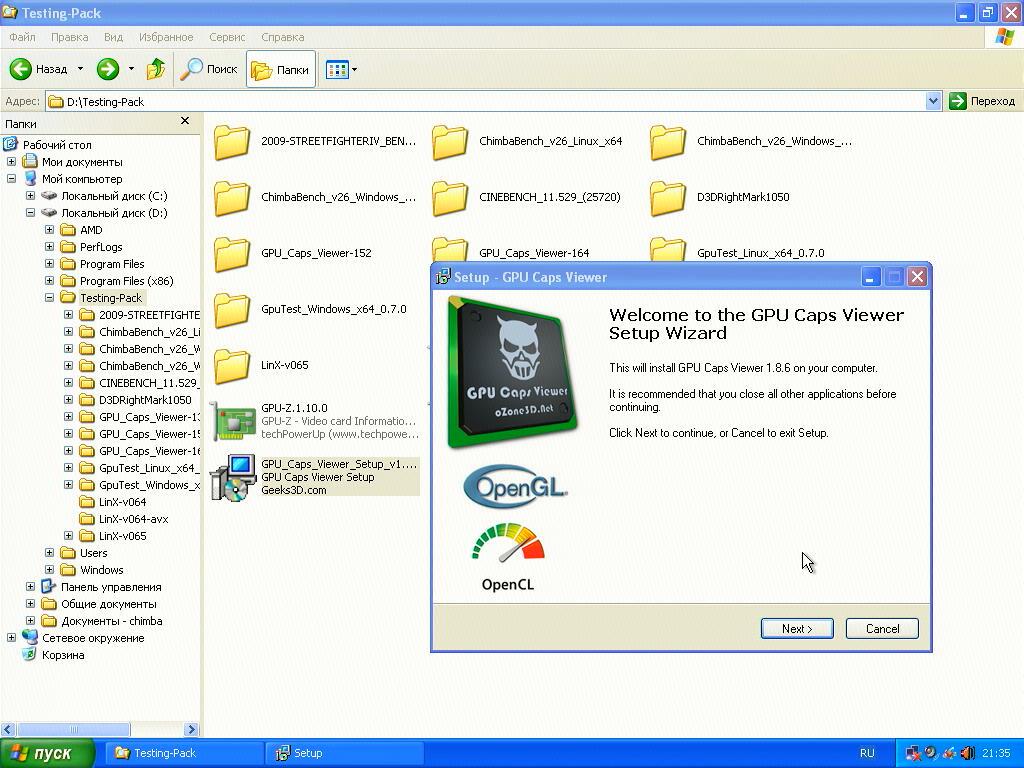Select Панель управления in tree
This screenshot has width=1024, height=768.
tap(110, 587)
